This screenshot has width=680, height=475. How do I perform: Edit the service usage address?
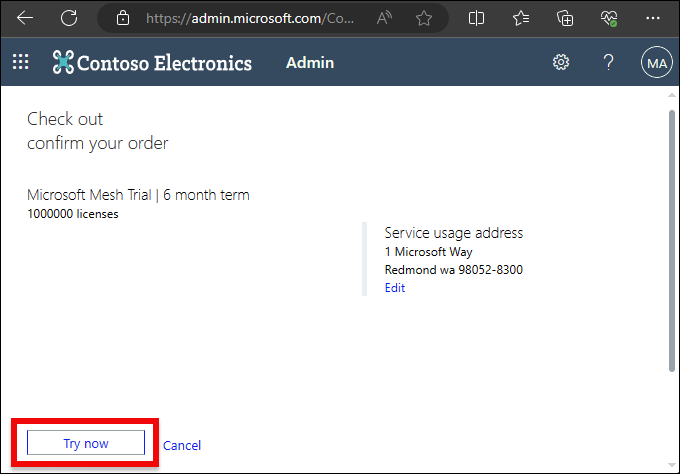(x=395, y=288)
